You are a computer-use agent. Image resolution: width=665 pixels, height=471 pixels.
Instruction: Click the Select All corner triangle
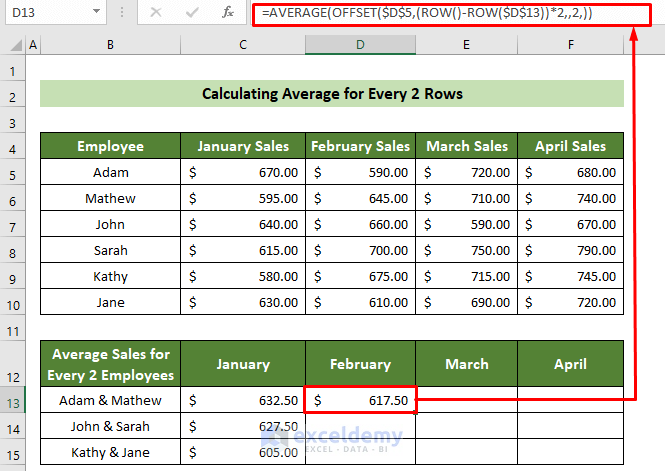coord(16,45)
